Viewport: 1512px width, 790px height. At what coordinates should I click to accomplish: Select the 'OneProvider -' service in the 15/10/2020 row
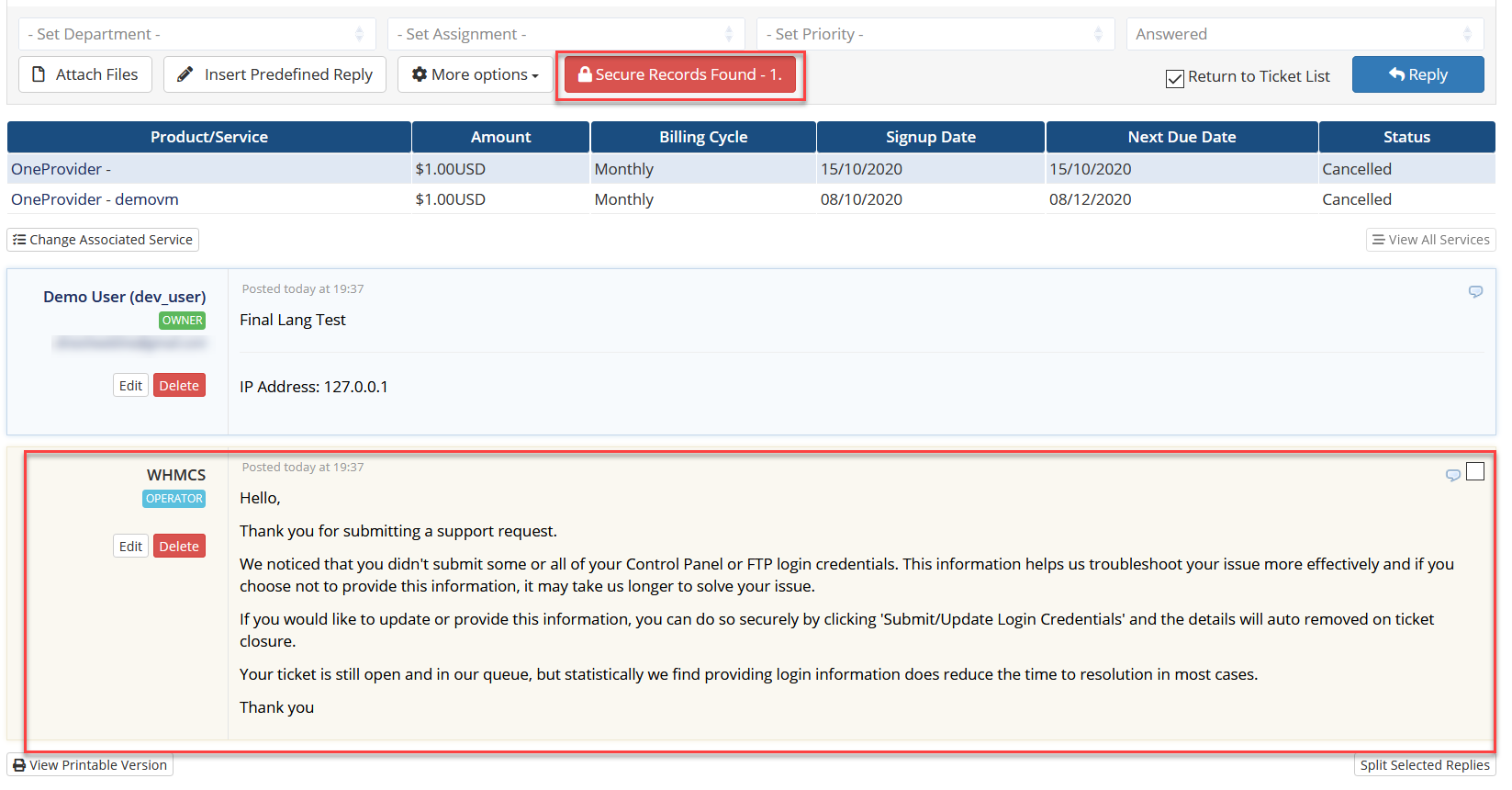61,169
